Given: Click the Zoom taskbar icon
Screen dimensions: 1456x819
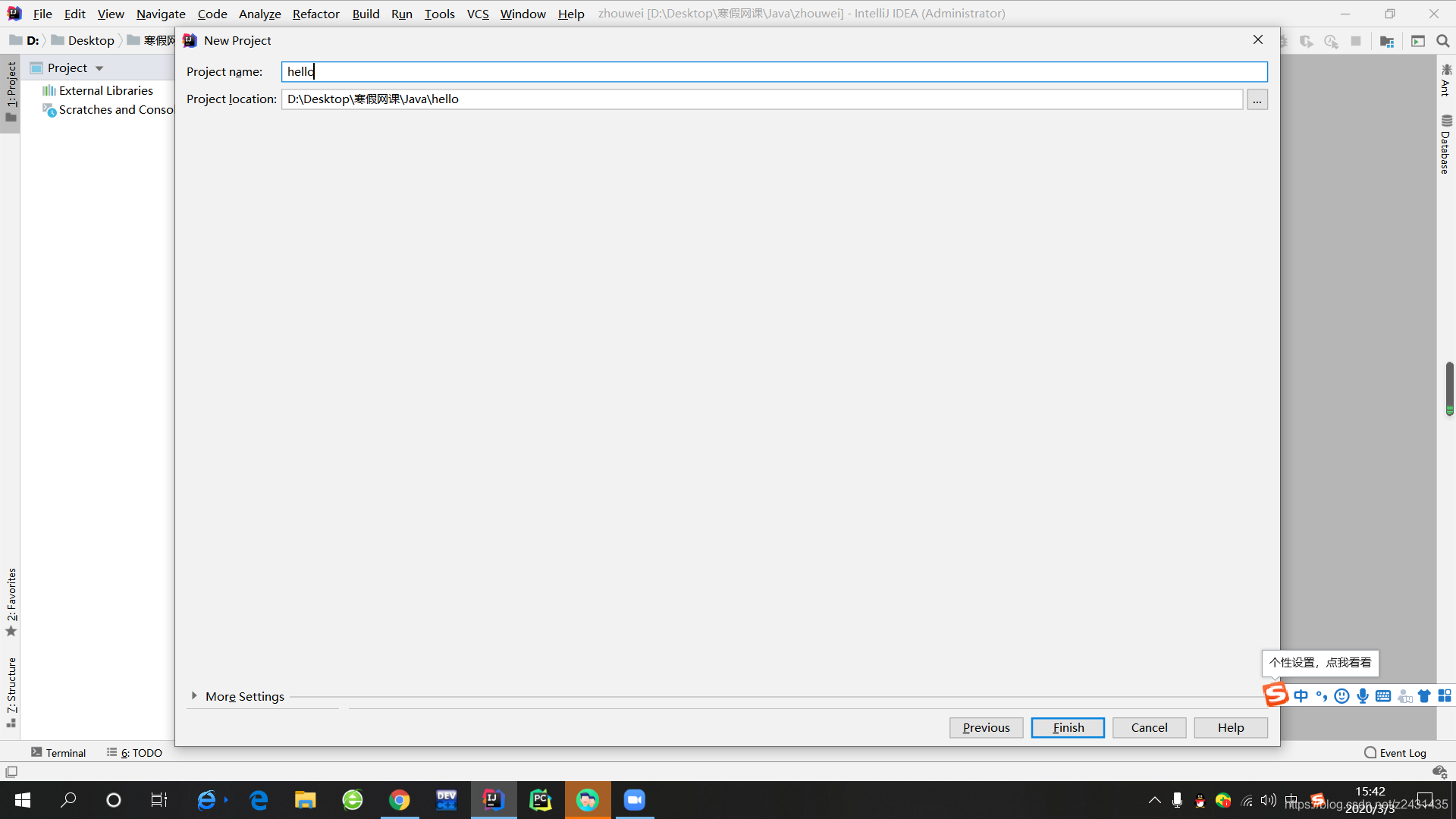Looking at the screenshot, I should [x=634, y=798].
